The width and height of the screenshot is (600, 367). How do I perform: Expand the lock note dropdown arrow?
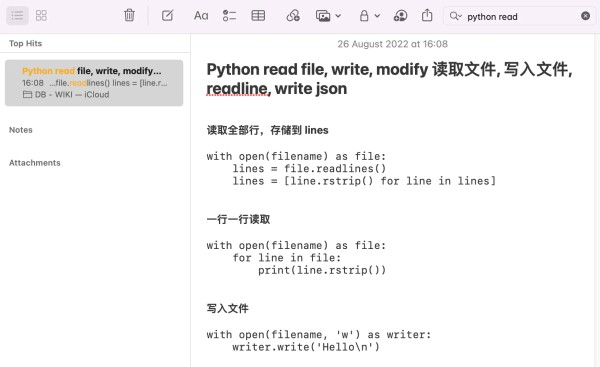coord(377,16)
